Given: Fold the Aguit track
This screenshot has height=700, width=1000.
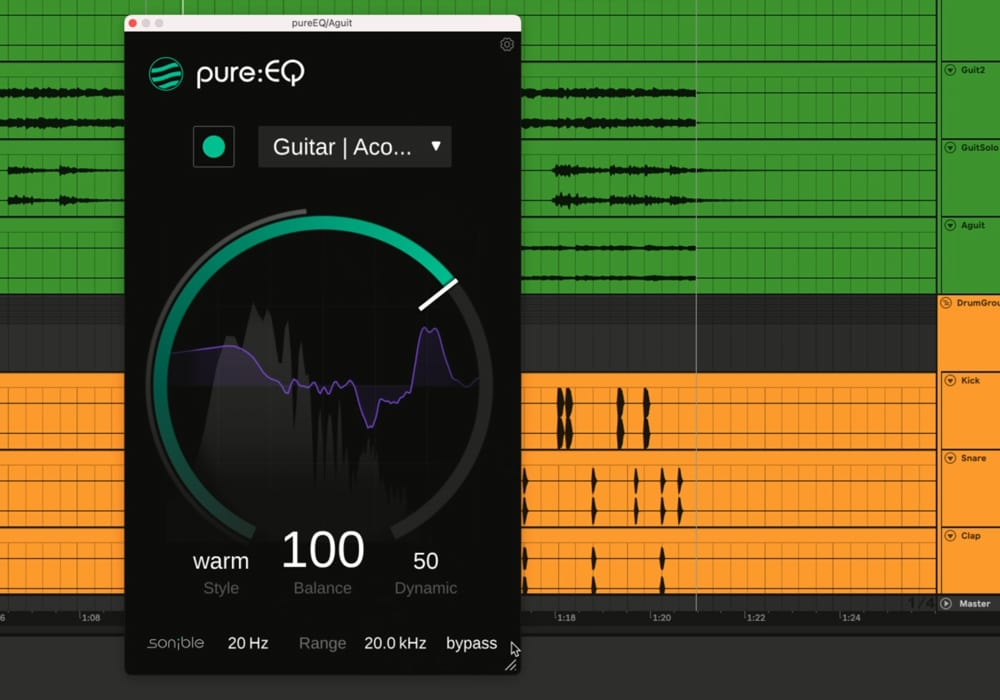Looking at the screenshot, I should 950,225.
